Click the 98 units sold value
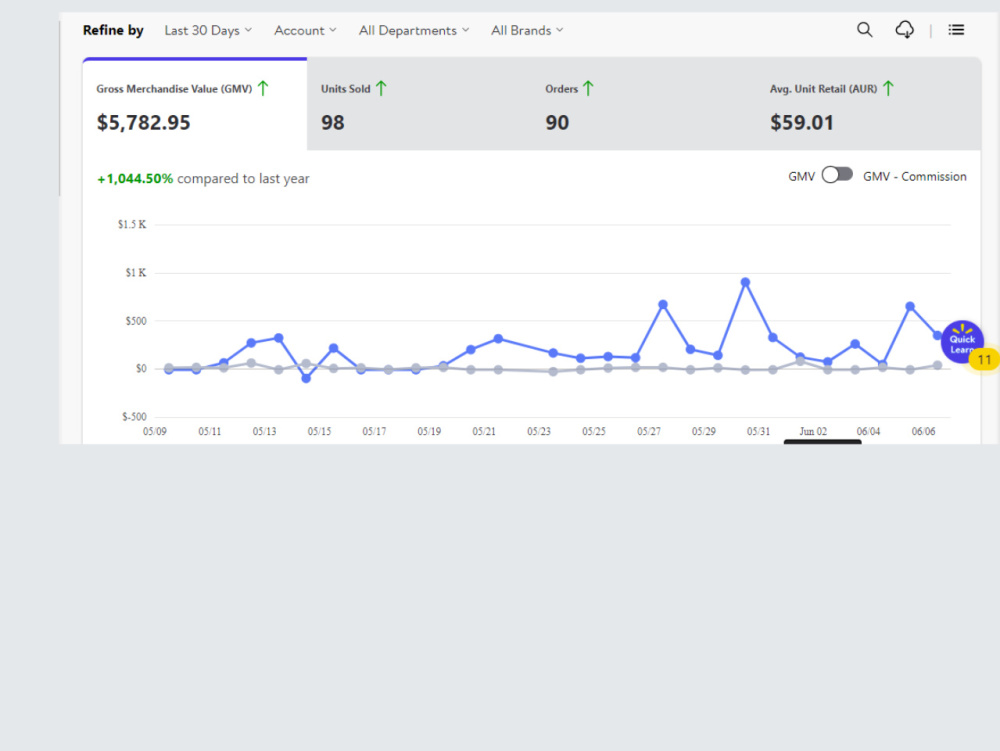This screenshot has width=1000, height=751. point(332,122)
